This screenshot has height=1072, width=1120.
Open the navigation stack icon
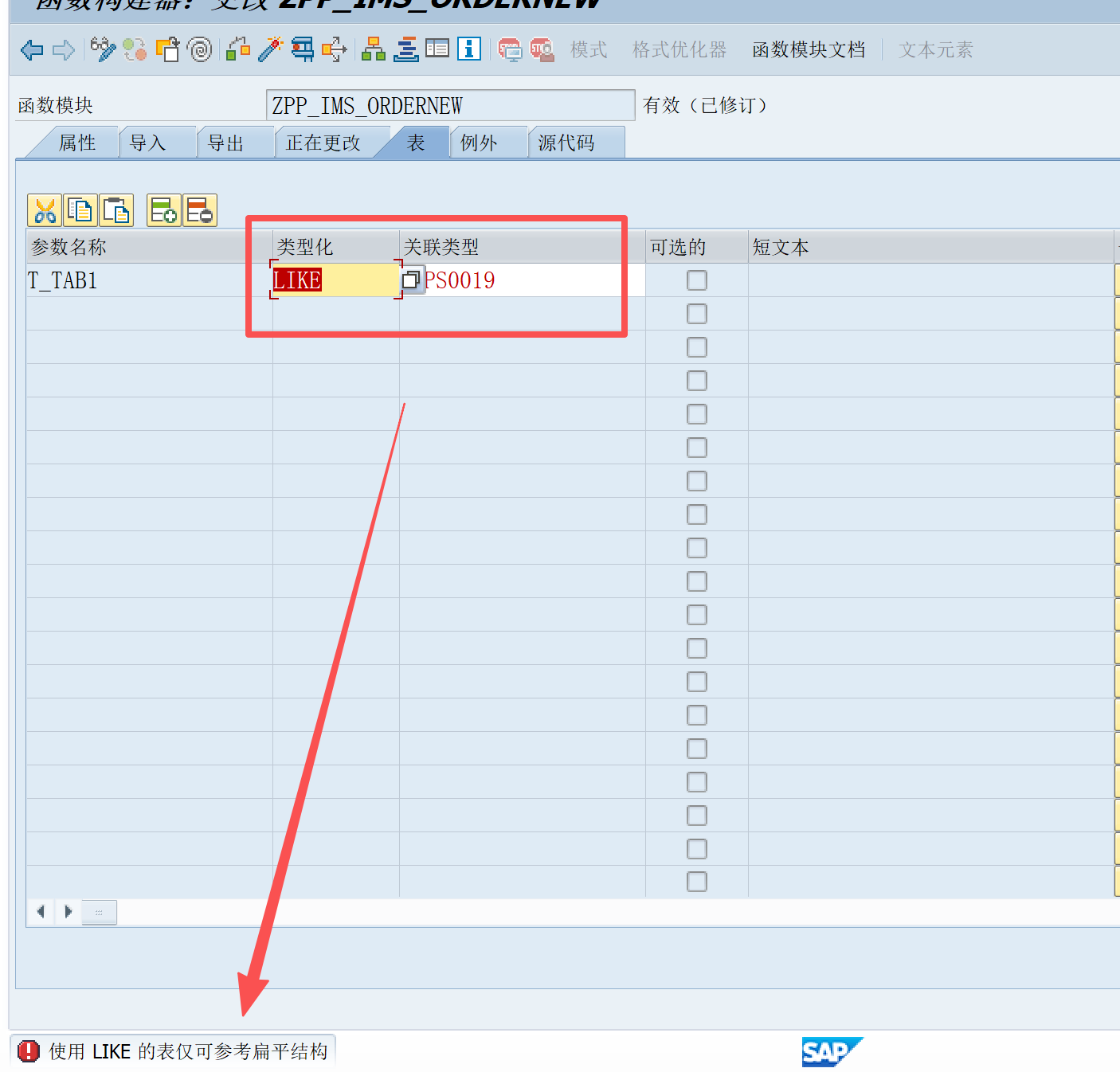point(405,49)
